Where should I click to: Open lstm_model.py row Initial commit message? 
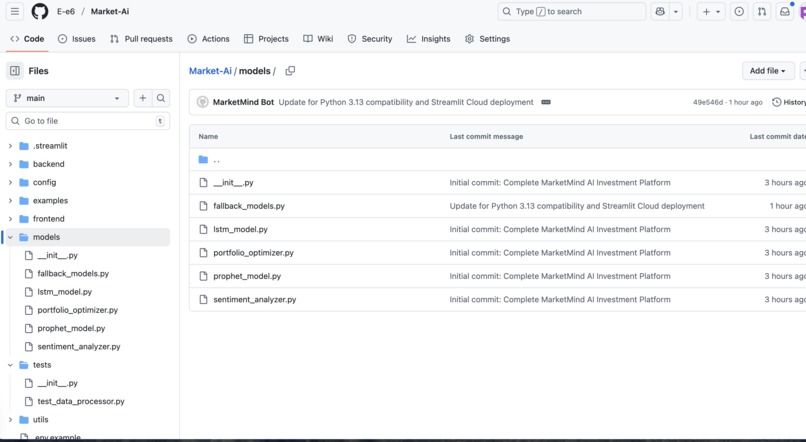point(560,229)
